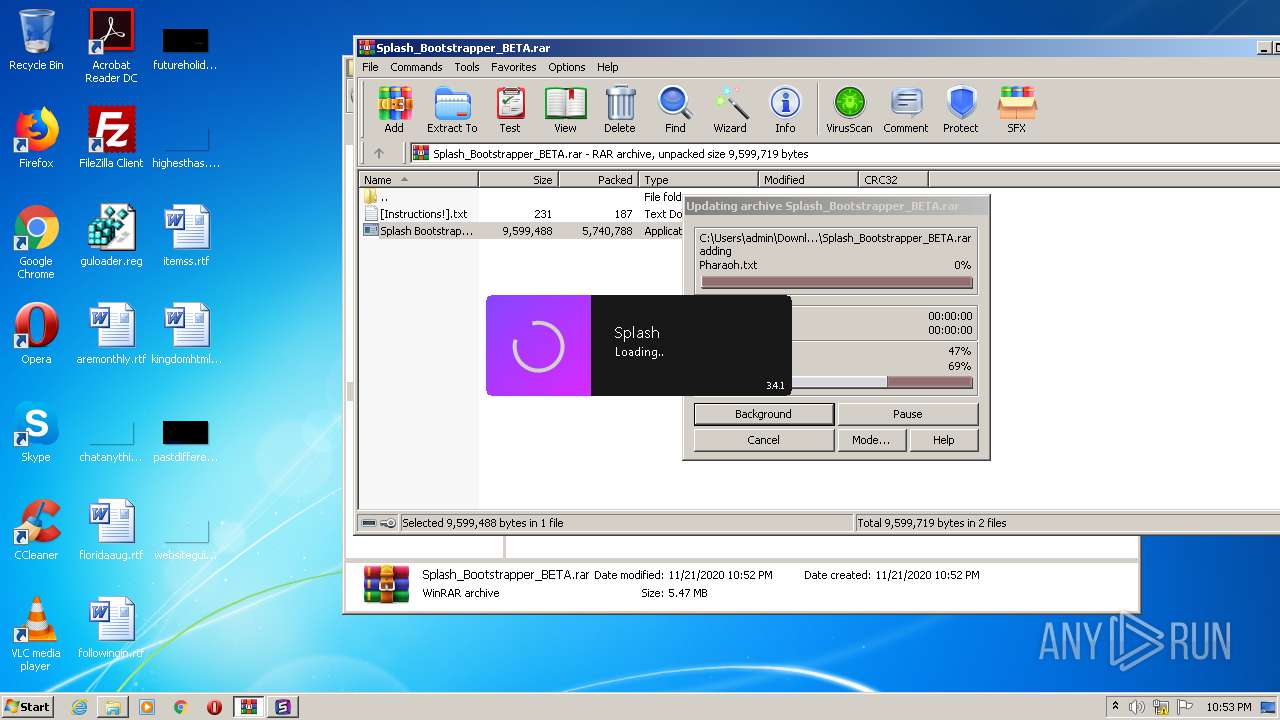Image resolution: width=1280 pixels, height=720 pixels.
Task: Click the Test archive toolbar icon
Action: [510, 109]
